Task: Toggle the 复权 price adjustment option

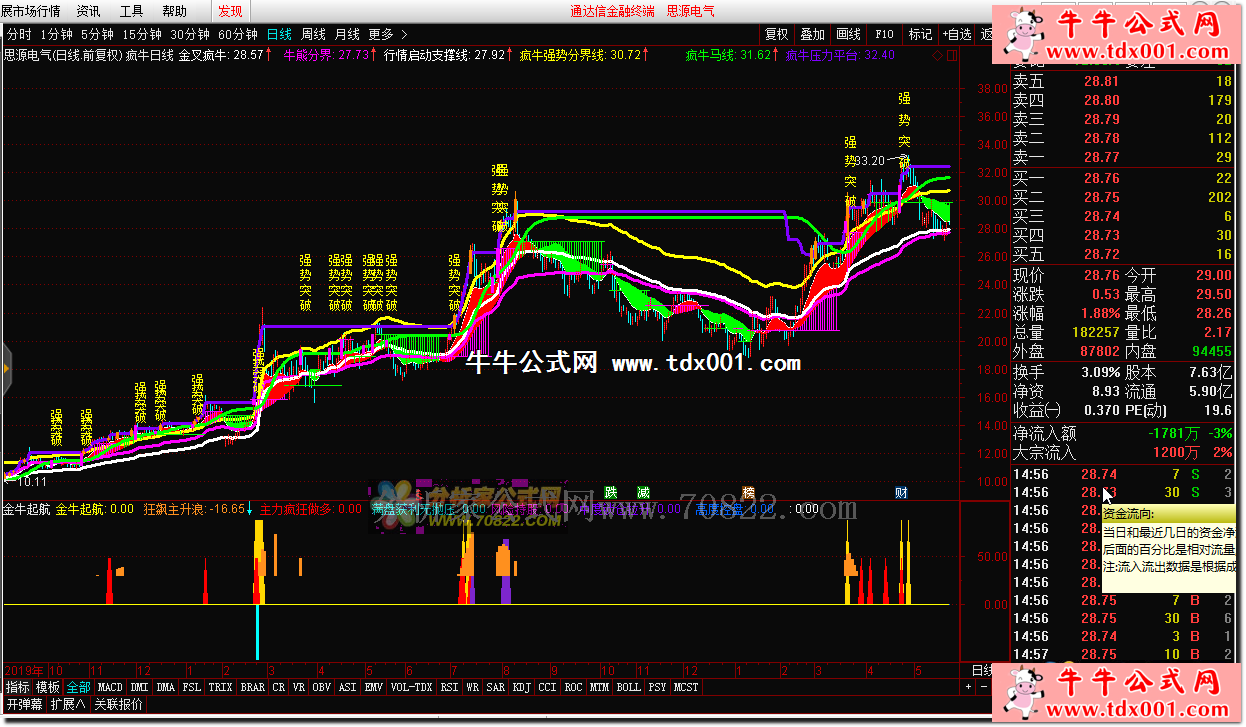Action: (x=776, y=34)
